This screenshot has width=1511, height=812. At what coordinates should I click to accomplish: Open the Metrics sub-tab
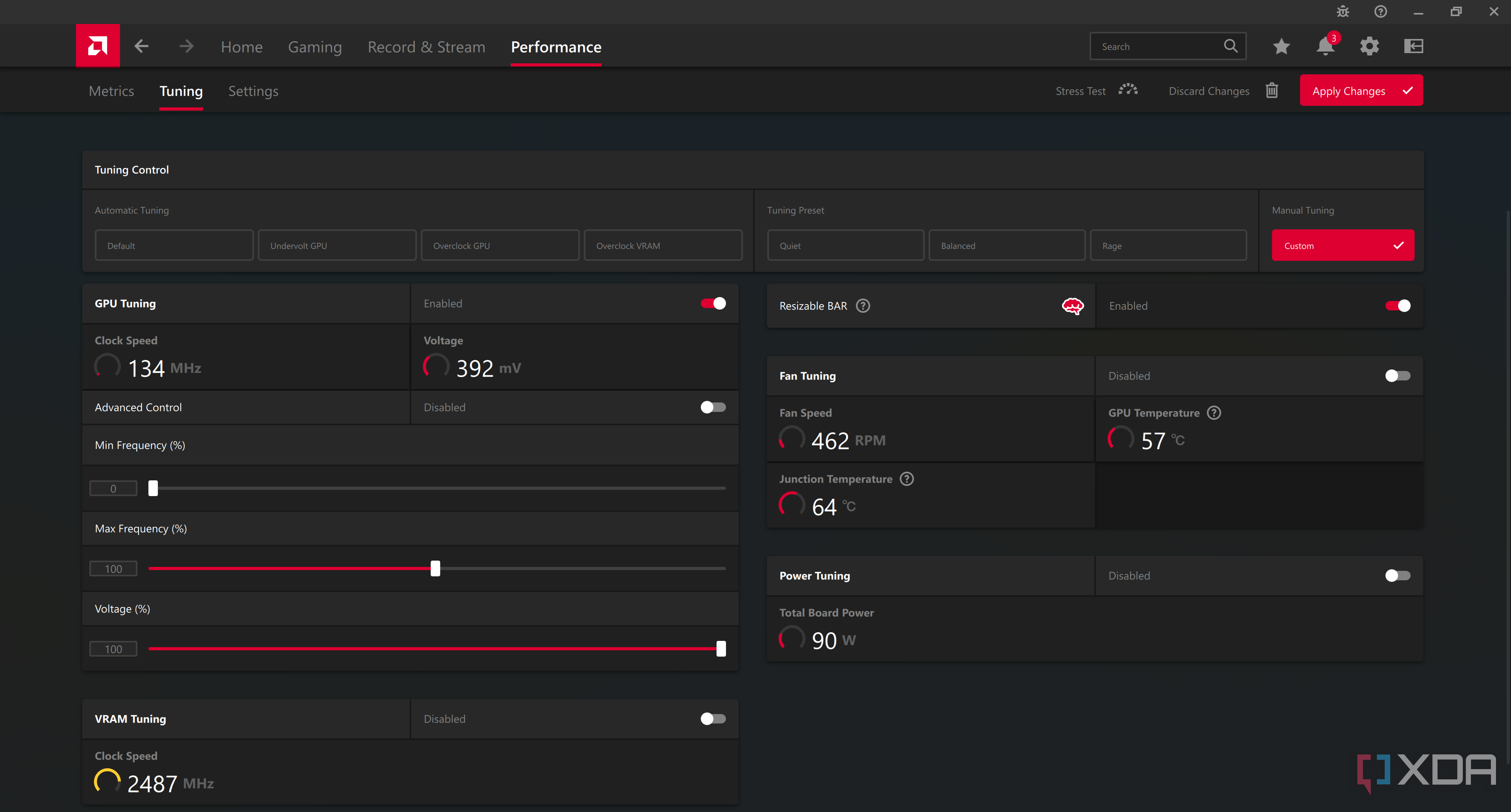pos(111,91)
